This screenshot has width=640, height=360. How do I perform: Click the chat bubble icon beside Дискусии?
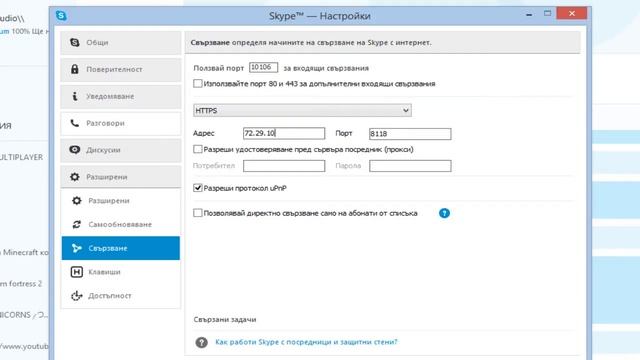(x=75, y=150)
